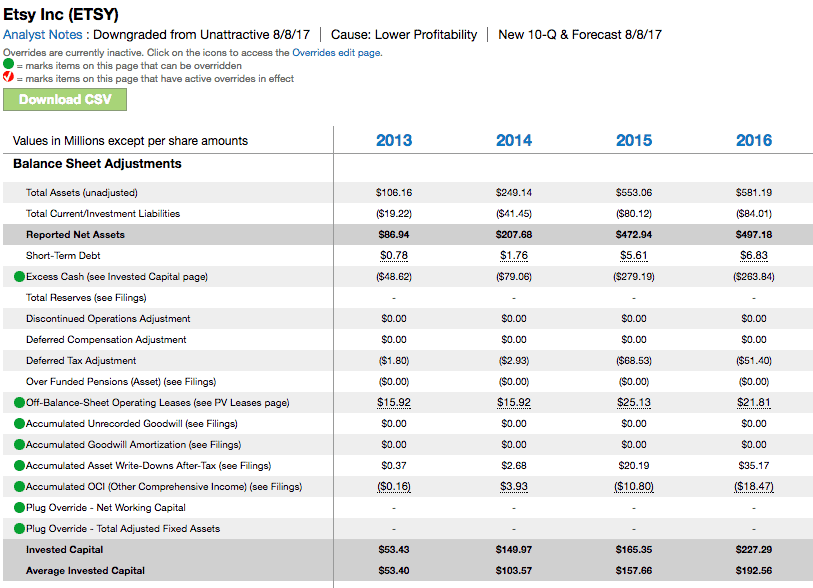Click override dot for Accumulated OCI row
Screen dimensions: 813x588
[19, 487]
